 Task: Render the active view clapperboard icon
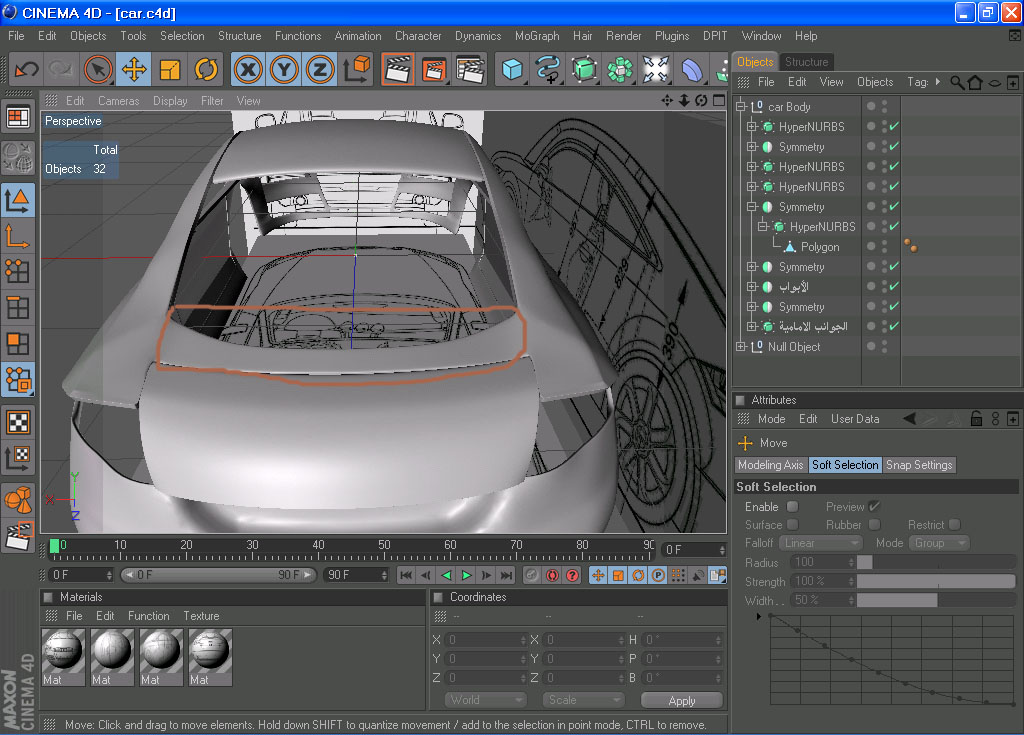coord(398,69)
